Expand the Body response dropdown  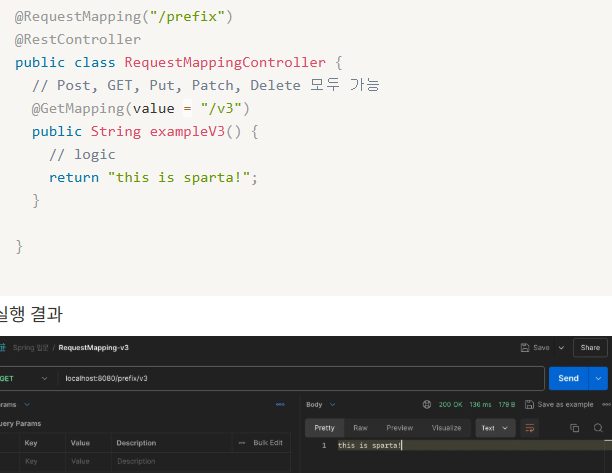(x=333, y=404)
